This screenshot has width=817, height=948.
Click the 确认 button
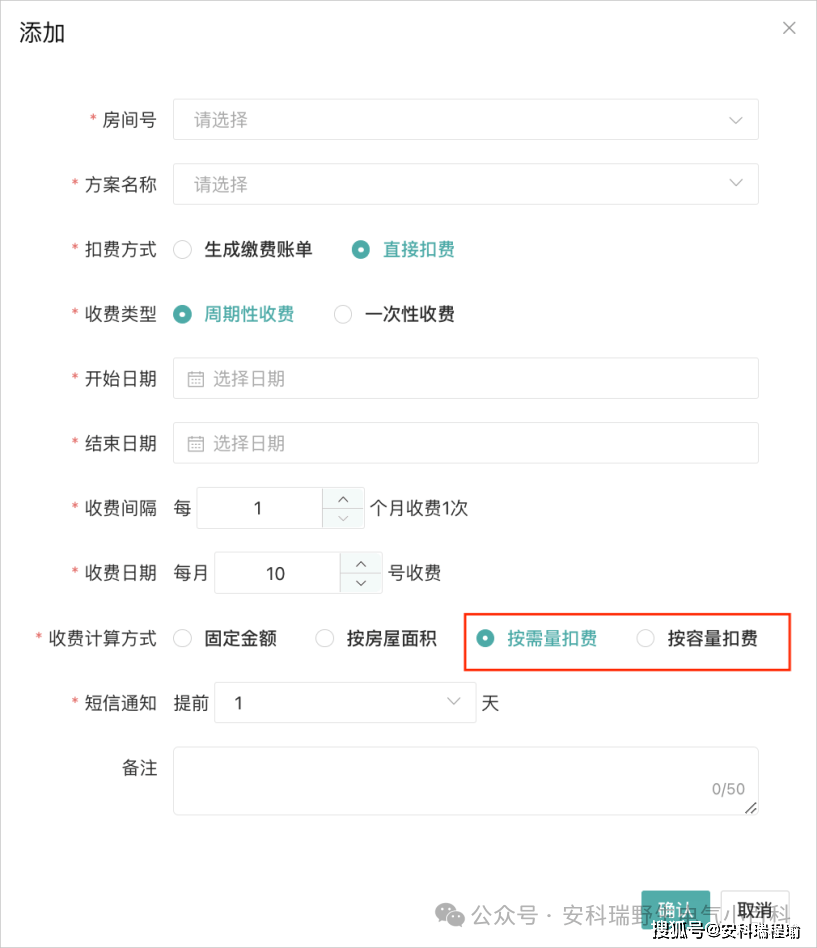click(675, 909)
